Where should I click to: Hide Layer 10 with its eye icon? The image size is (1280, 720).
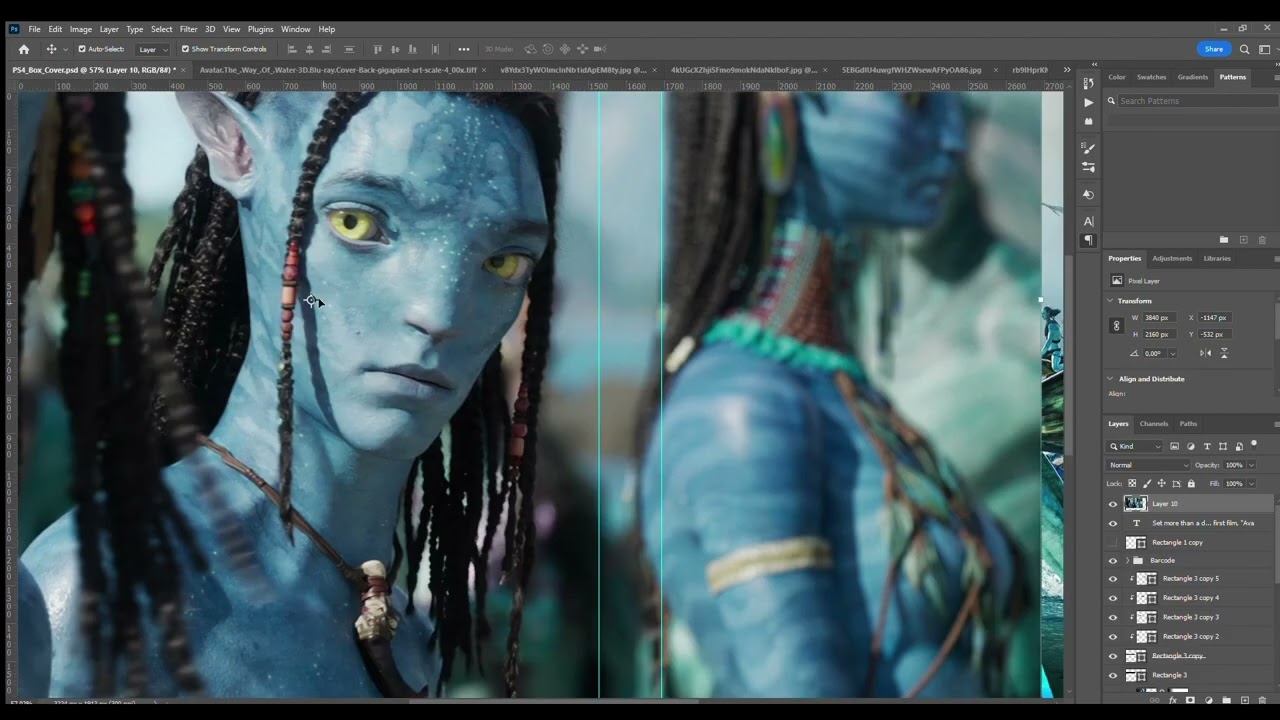tap(1113, 504)
